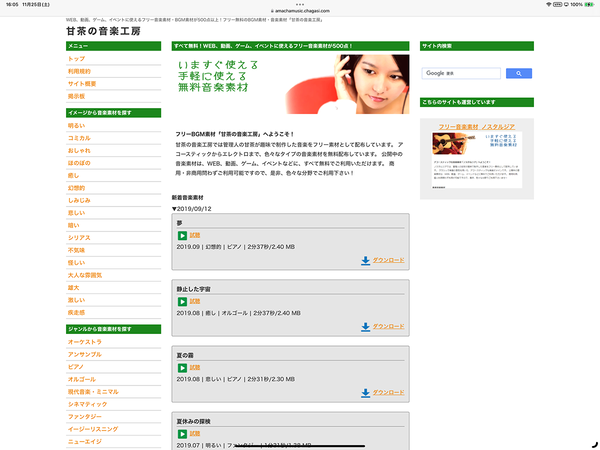This screenshot has height=450, width=600.
Task: Click the green play icon for 夏休みの探検
Action: point(182,434)
